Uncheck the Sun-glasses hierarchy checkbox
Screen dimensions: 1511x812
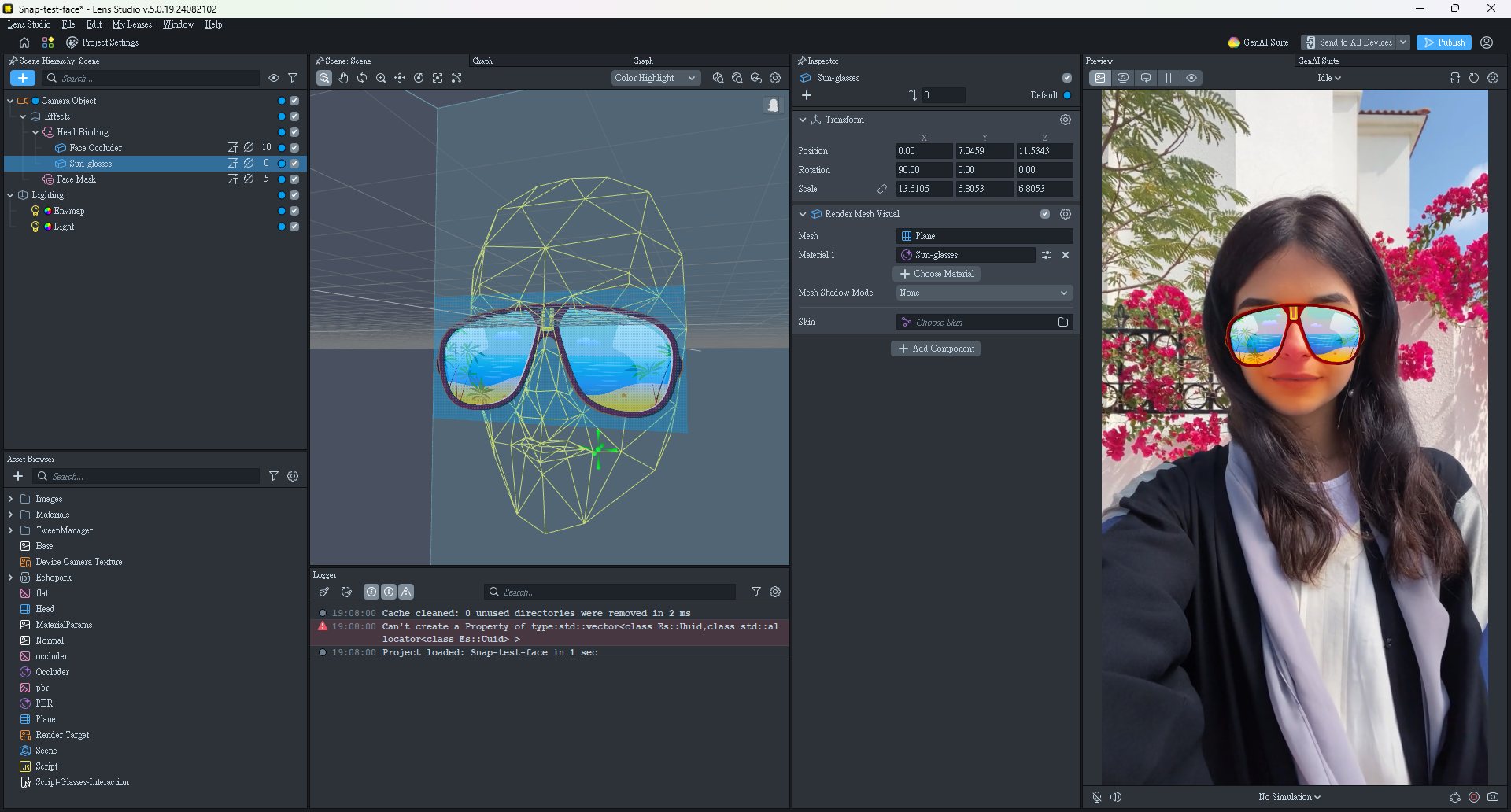pos(294,164)
